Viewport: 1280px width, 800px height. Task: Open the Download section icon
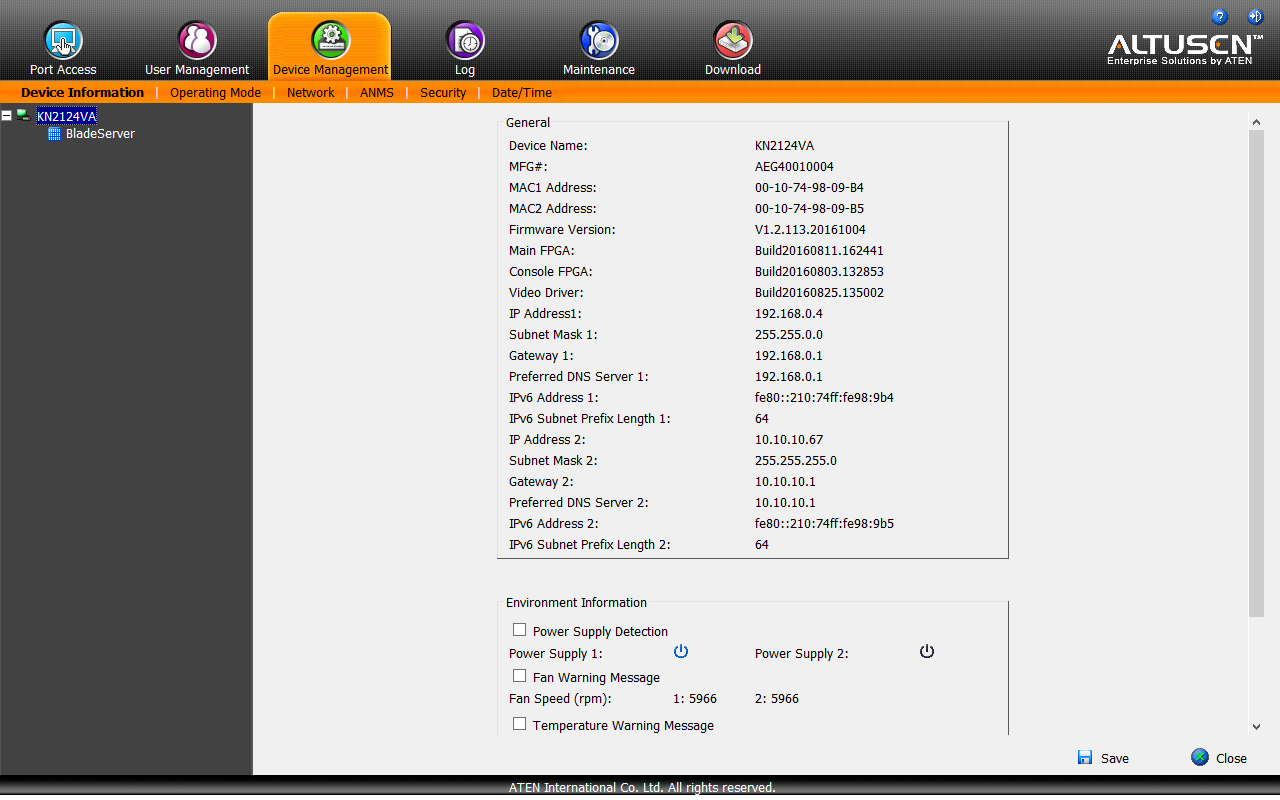pyautogui.click(x=733, y=41)
